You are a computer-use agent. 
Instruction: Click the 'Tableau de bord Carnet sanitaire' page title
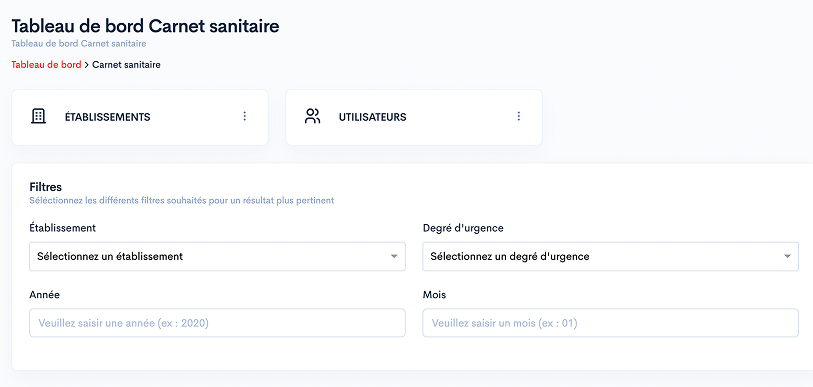click(x=145, y=26)
